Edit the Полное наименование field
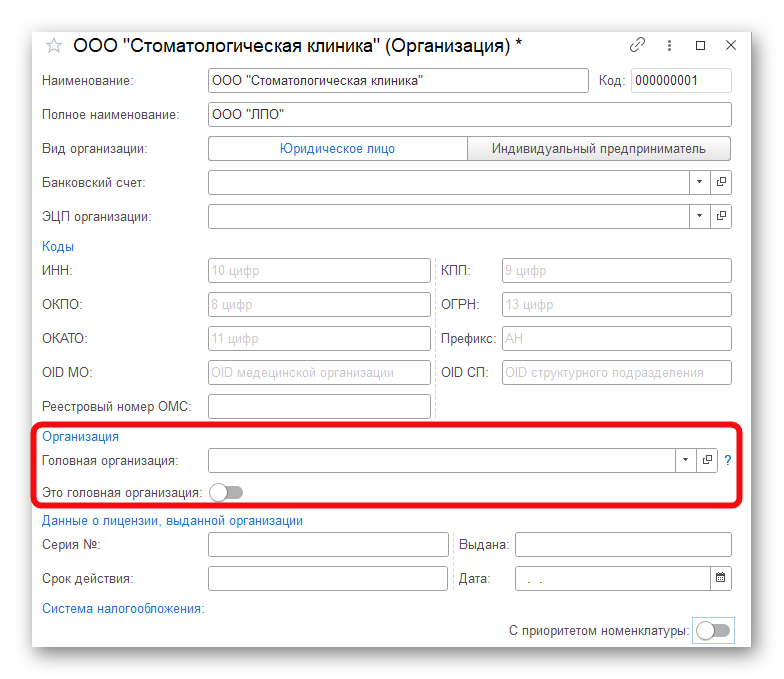784x679 pixels. pyautogui.click(x=470, y=114)
